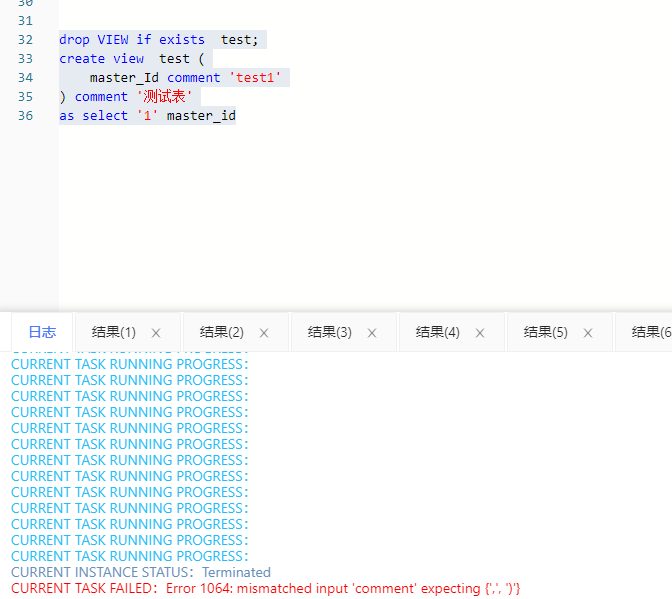Screen dimensions: 672x599
Task: Click line number 32 in the gutter
Action: click(x=25, y=40)
